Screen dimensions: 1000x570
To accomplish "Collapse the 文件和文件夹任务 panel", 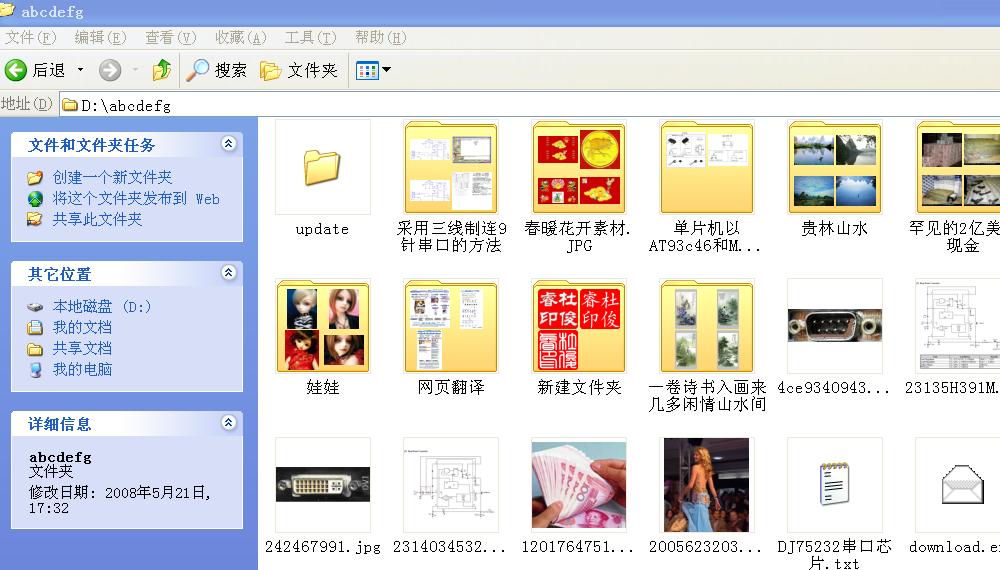I will pyautogui.click(x=228, y=144).
